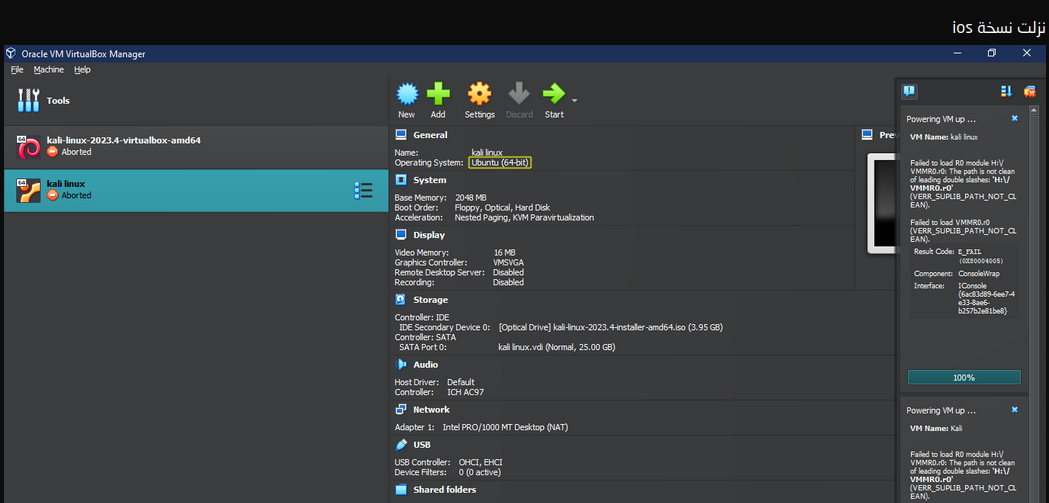Click the VMSVGA graphics controller value
The width and height of the screenshot is (1049, 503).
509,262
